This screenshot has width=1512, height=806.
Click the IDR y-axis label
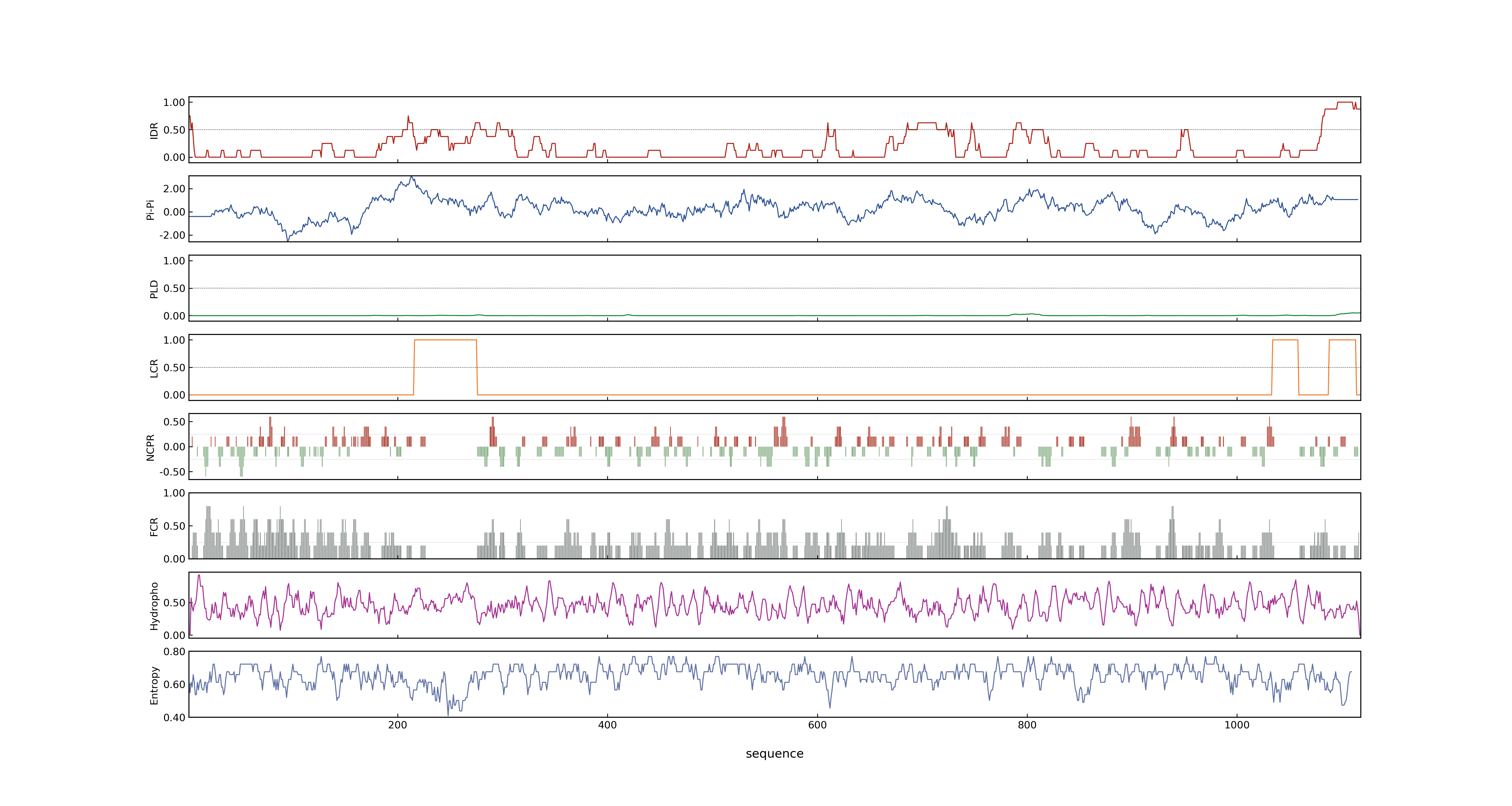pyautogui.click(x=154, y=130)
